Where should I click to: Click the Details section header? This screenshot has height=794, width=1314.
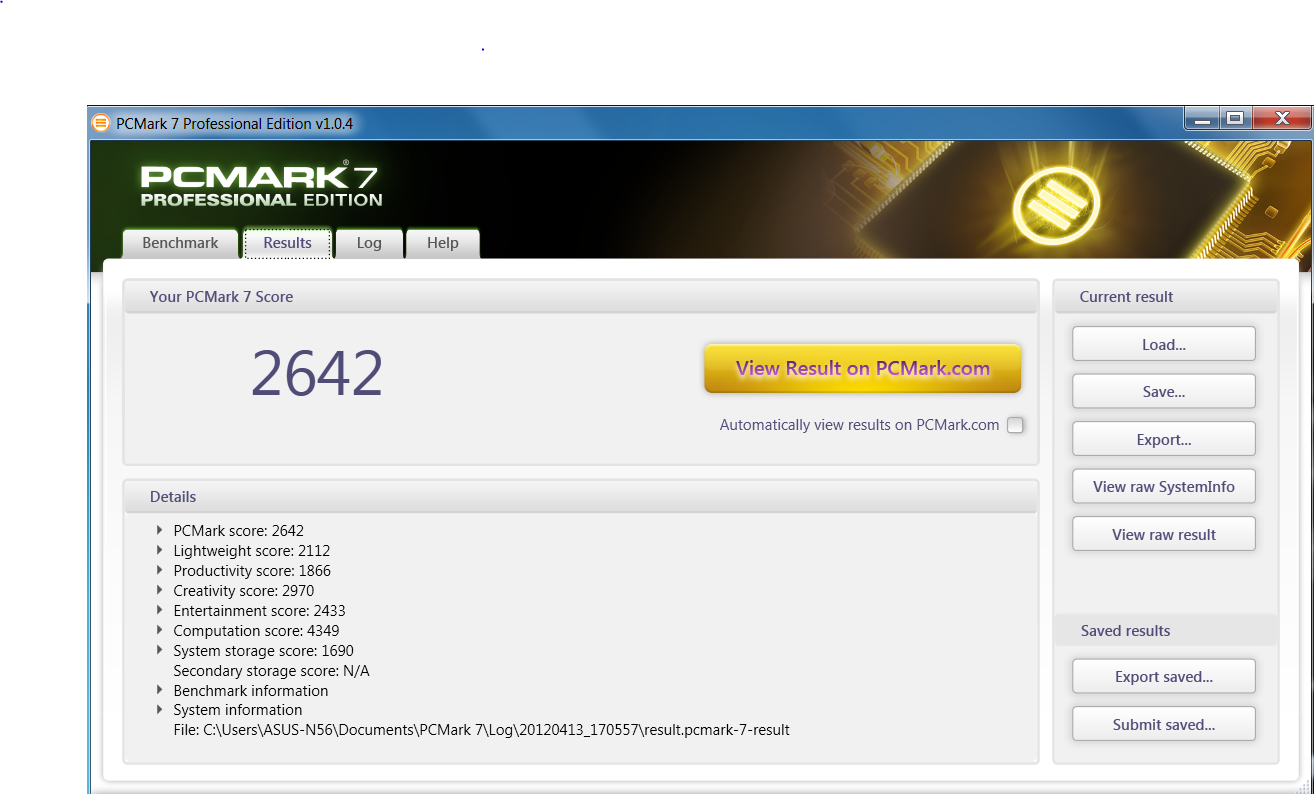[580, 497]
